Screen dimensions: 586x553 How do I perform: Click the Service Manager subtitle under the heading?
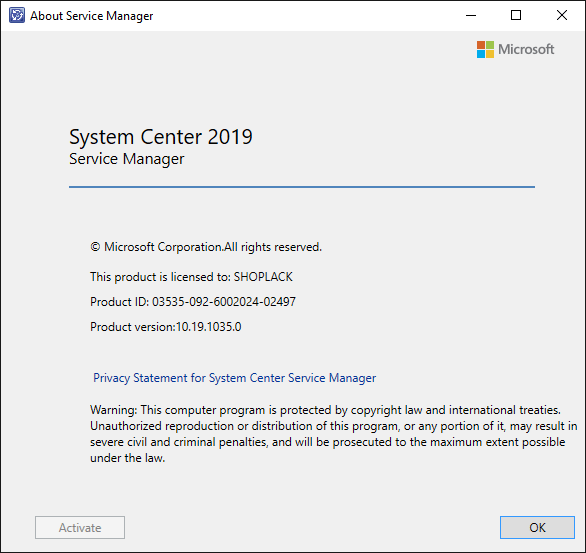click(x=127, y=159)
